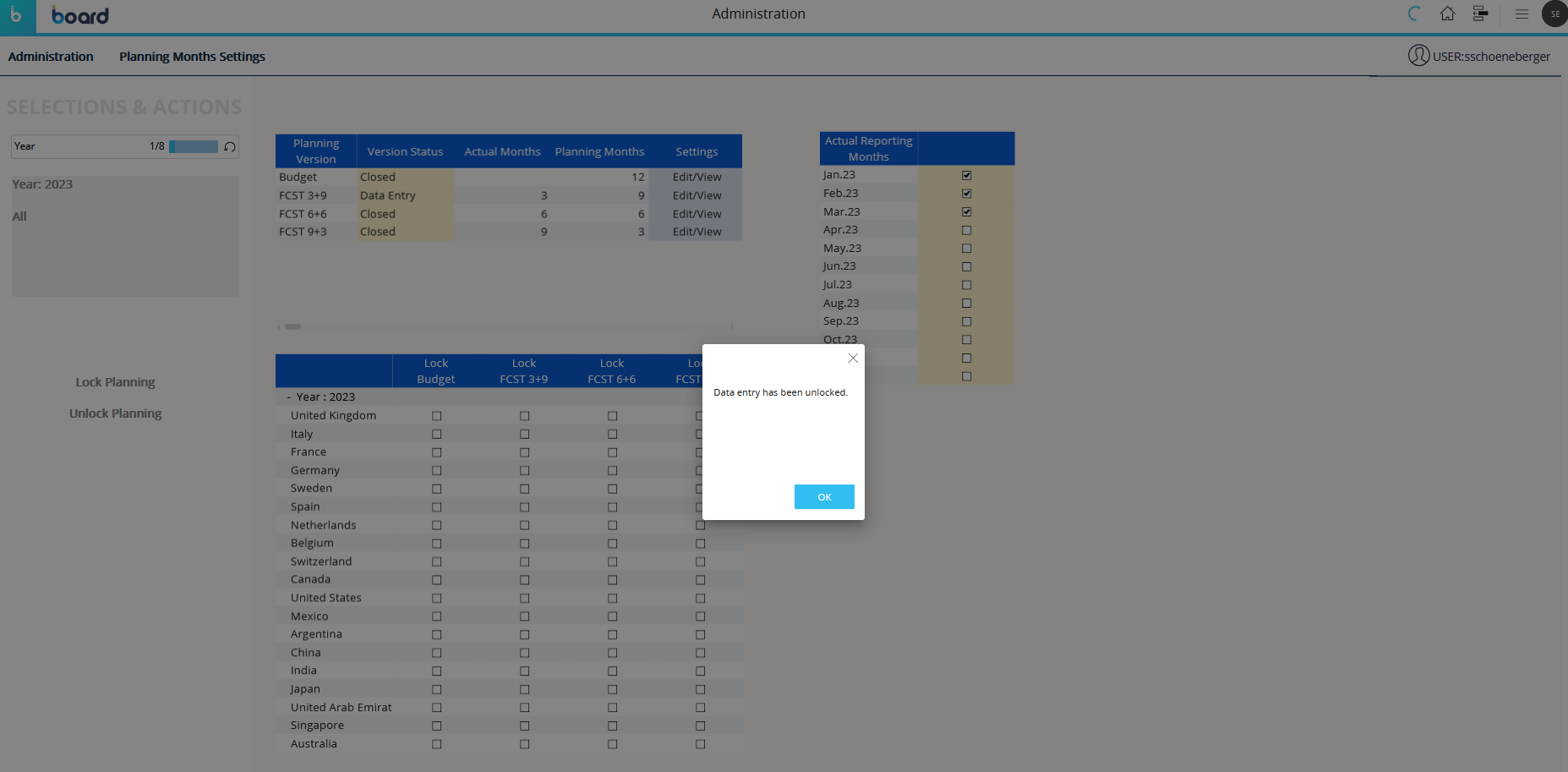Open the hamburger menu icon
1568x772 pixels.
click(1522, 14)
